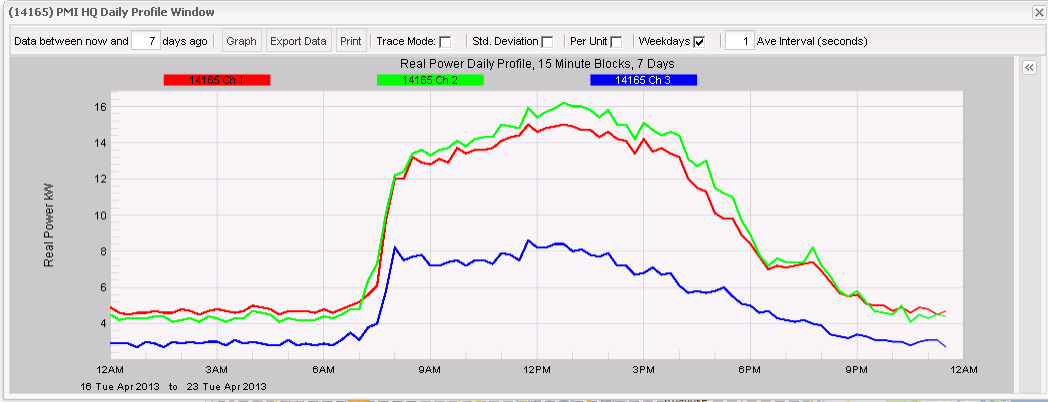
Task: Click the Export Data button
Action: pyautogui.click(x=298, y=41)
